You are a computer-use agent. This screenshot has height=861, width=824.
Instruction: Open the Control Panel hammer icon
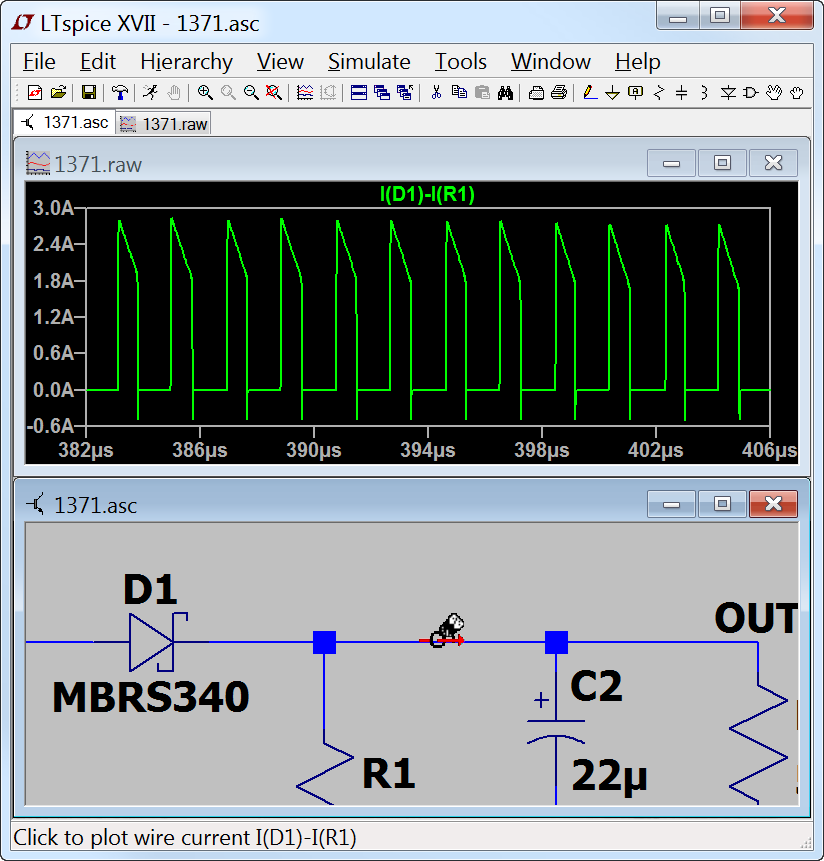(x=120, y=93)
